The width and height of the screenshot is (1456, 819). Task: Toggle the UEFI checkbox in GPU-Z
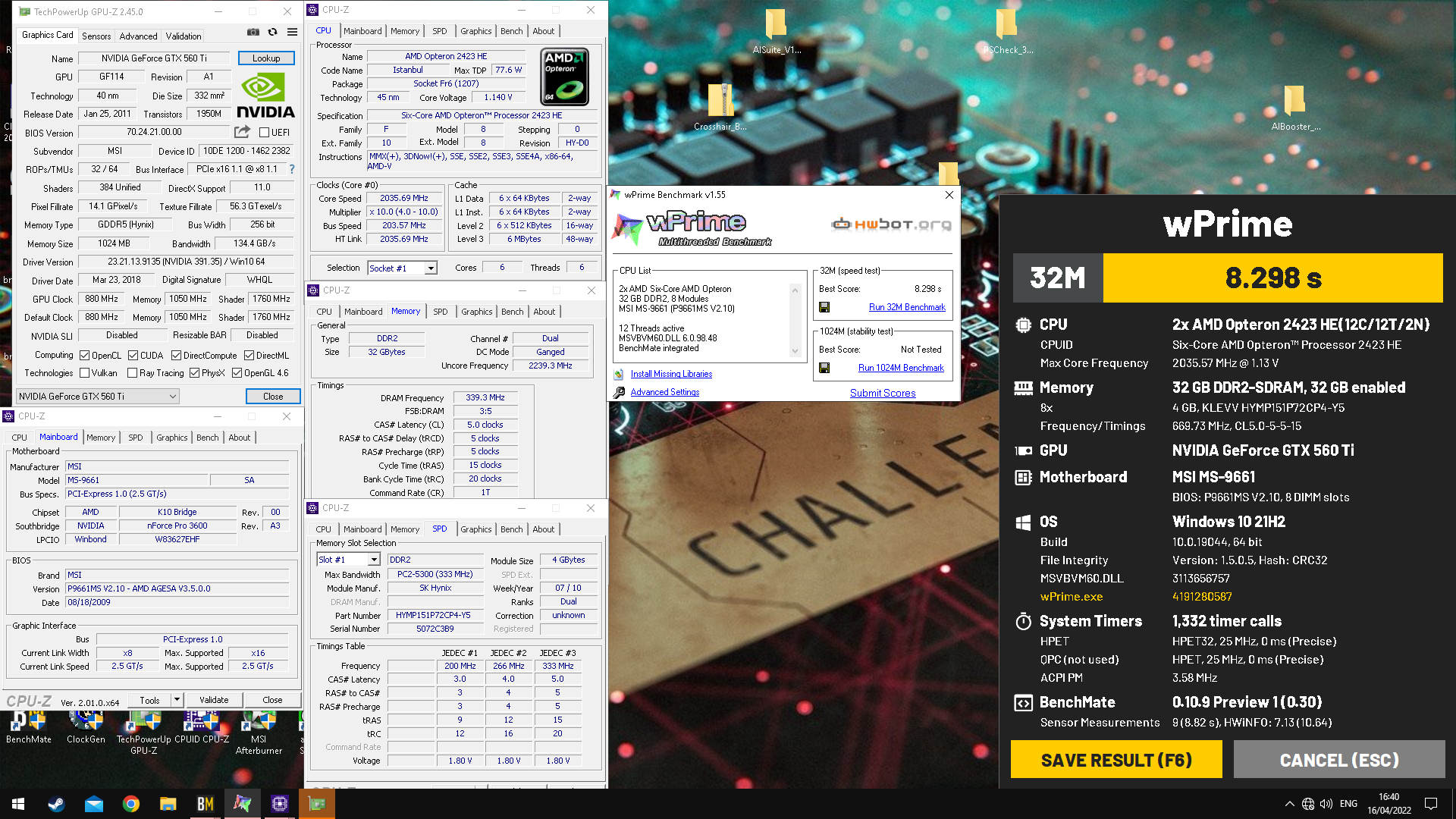coord(265,132)
